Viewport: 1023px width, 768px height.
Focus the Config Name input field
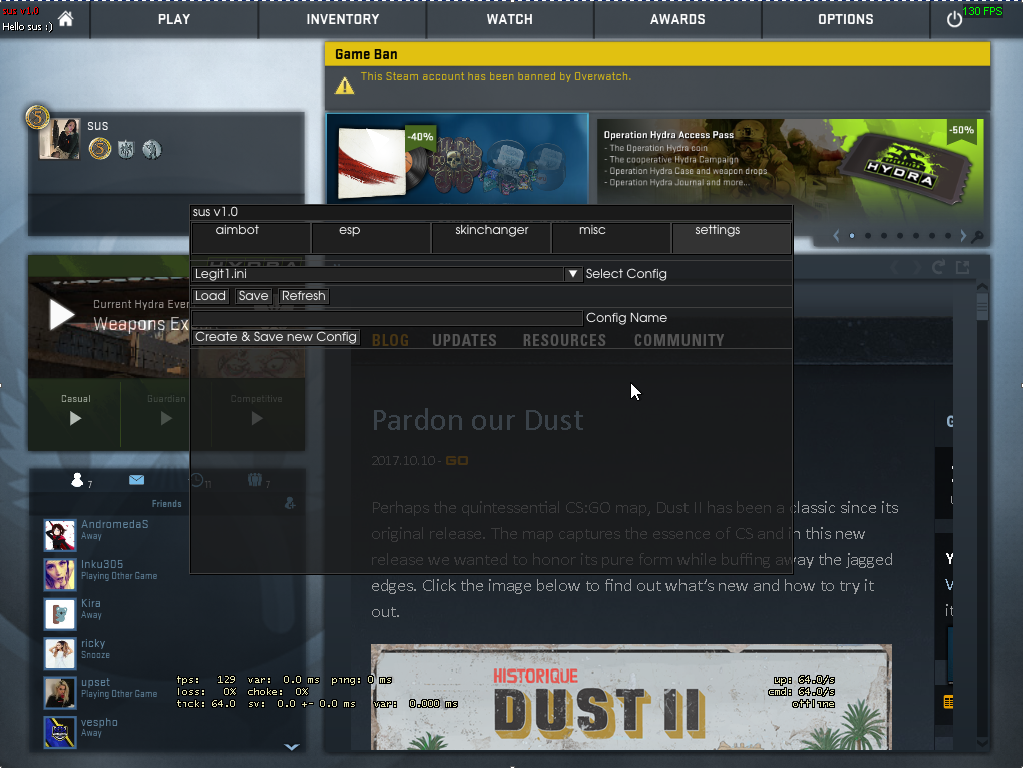387,318
